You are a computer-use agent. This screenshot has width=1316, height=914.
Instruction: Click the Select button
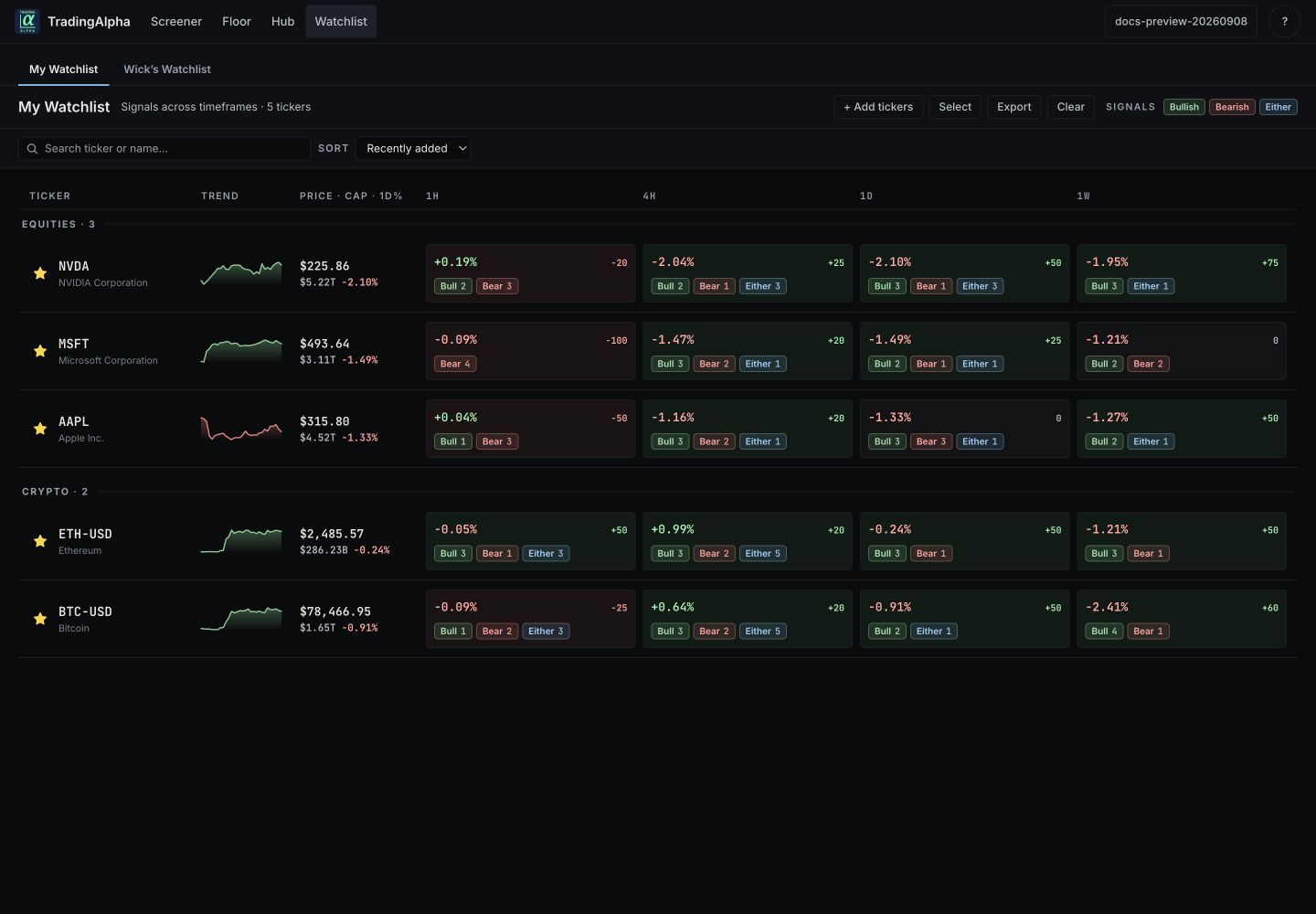[955, 107]
